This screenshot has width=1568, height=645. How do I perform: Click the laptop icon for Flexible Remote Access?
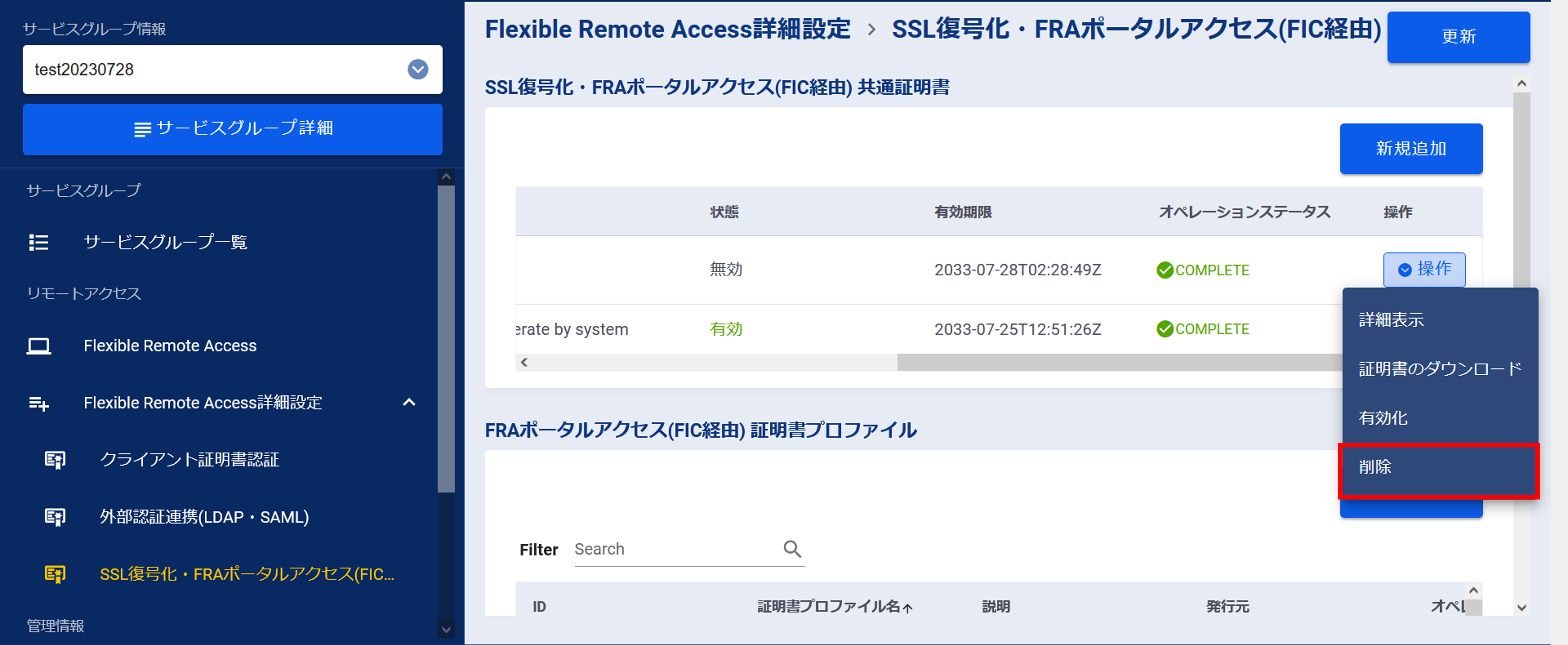(x=39, y=346)
